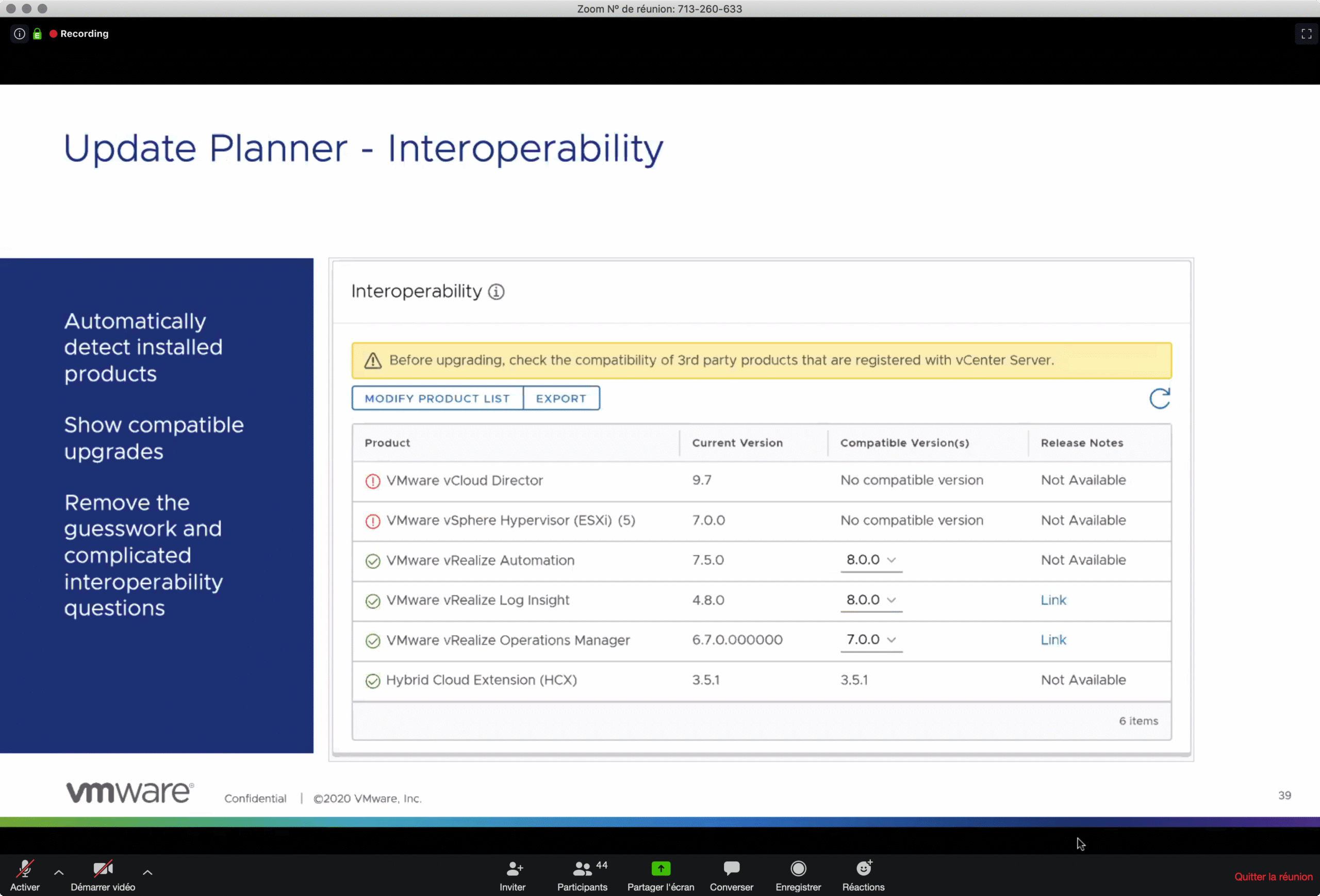This screenshot has height=896, width=1320.
Task: Click vRealize Log Insight green check icon
Action: 373,601
